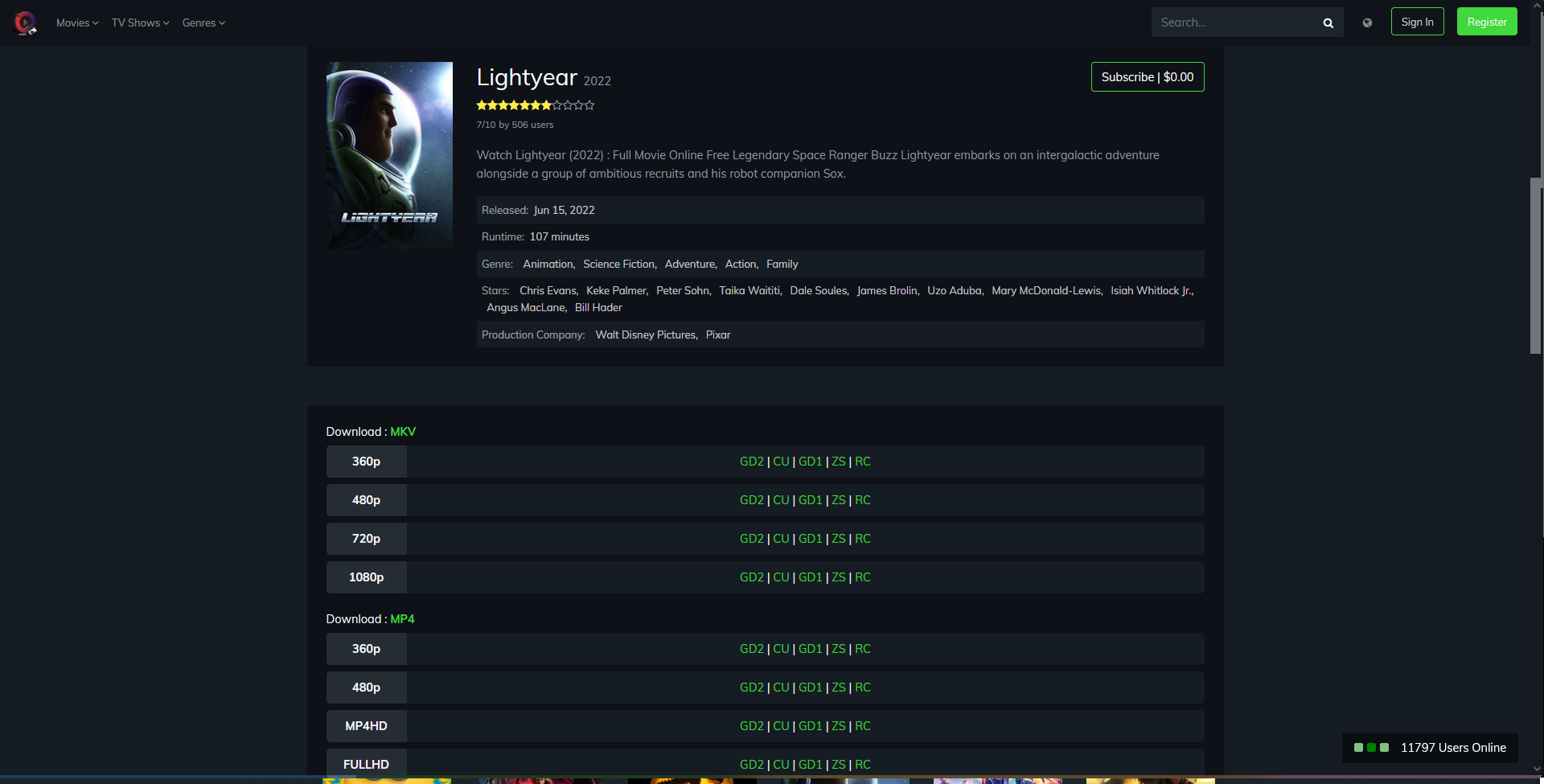Open the Science Fiction genre link
The width and height of the screenshot is (1544, 784).
pyautogui.click(x=618, y=264)
